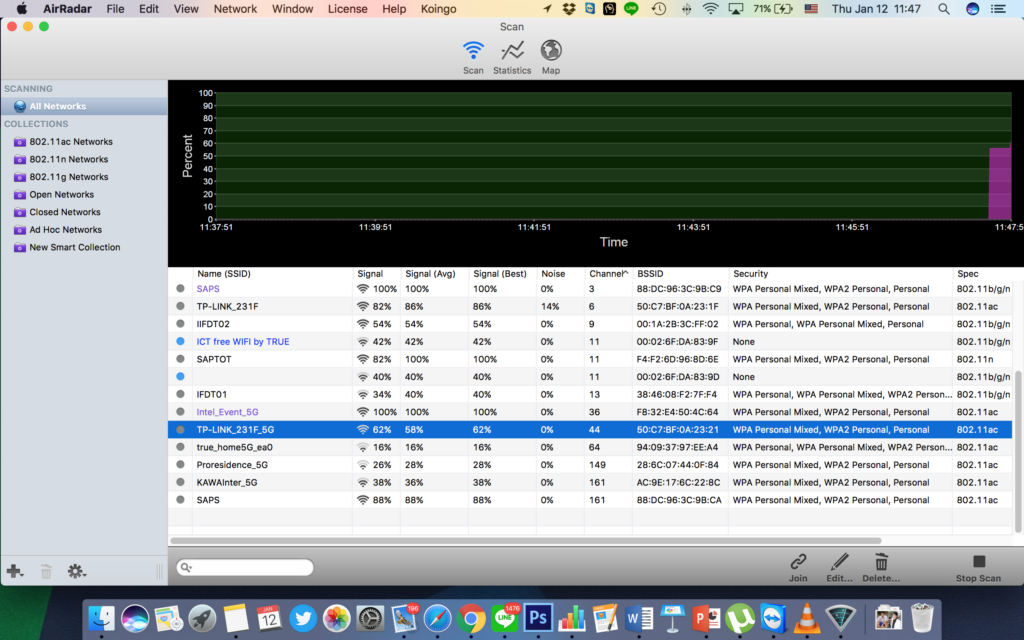Select Open Networks collection in sidebar
This screenshot has width=1024, height=640.
coord(61,195)
